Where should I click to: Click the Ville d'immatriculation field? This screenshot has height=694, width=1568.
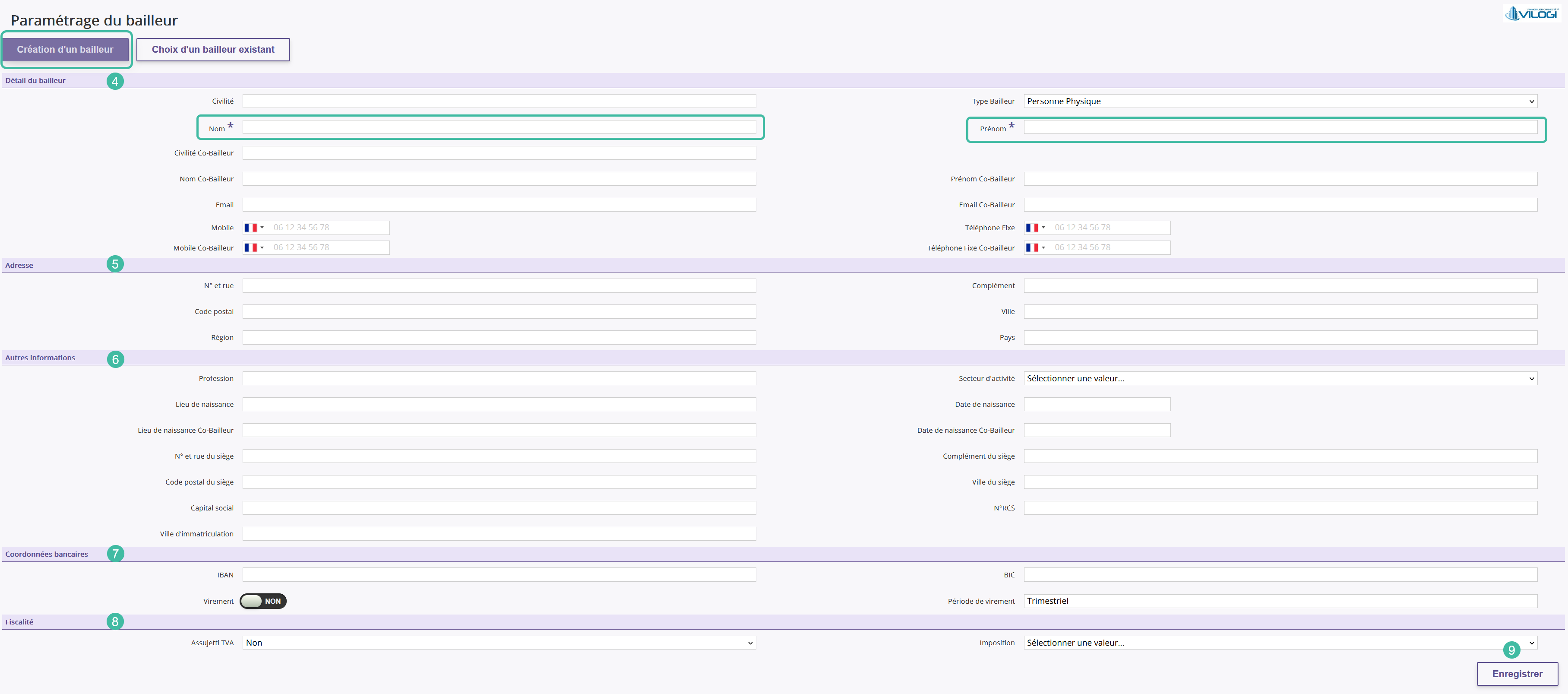499,534
